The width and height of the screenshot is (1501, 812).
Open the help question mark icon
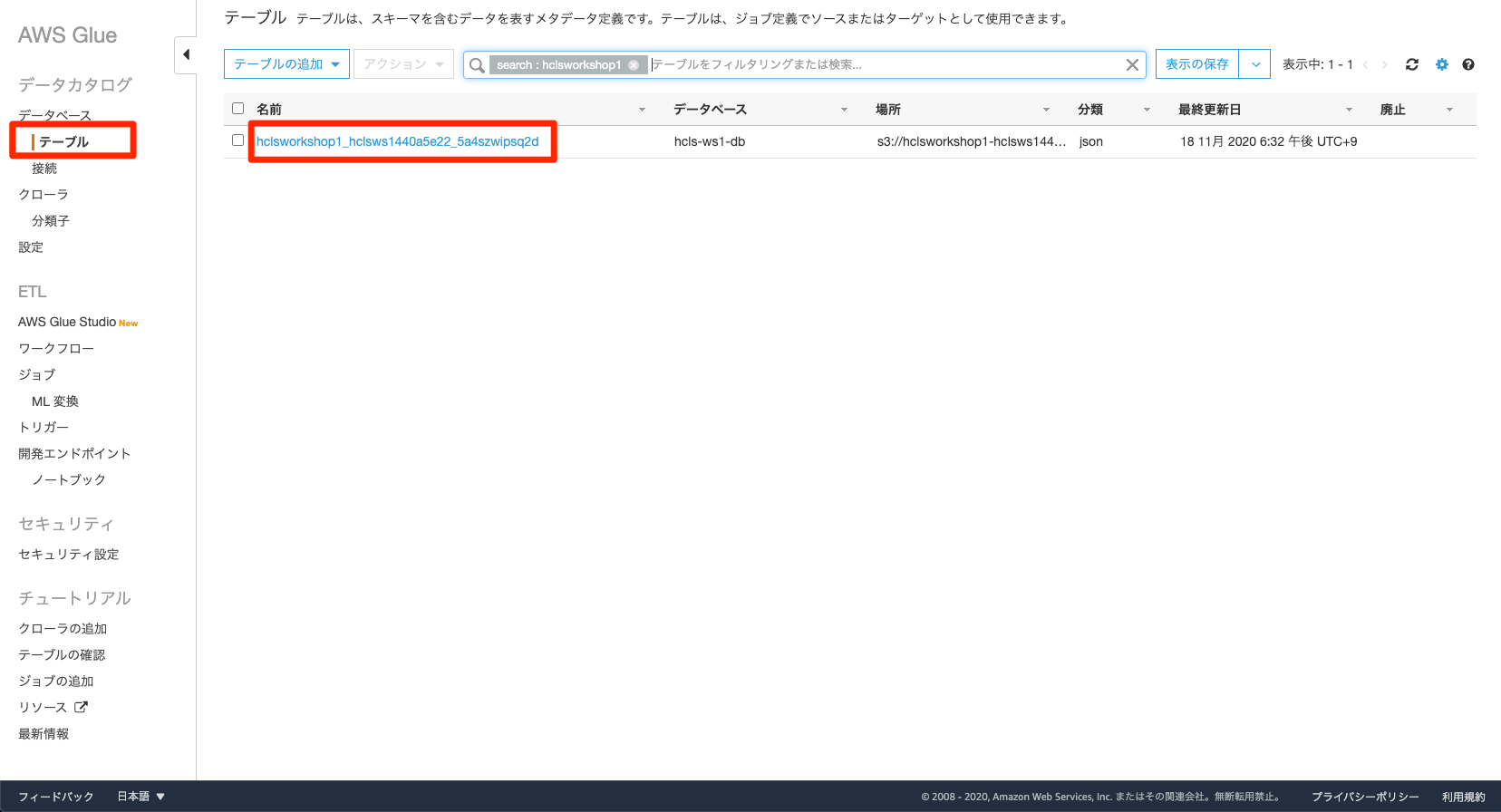[x=1468, y=64]
